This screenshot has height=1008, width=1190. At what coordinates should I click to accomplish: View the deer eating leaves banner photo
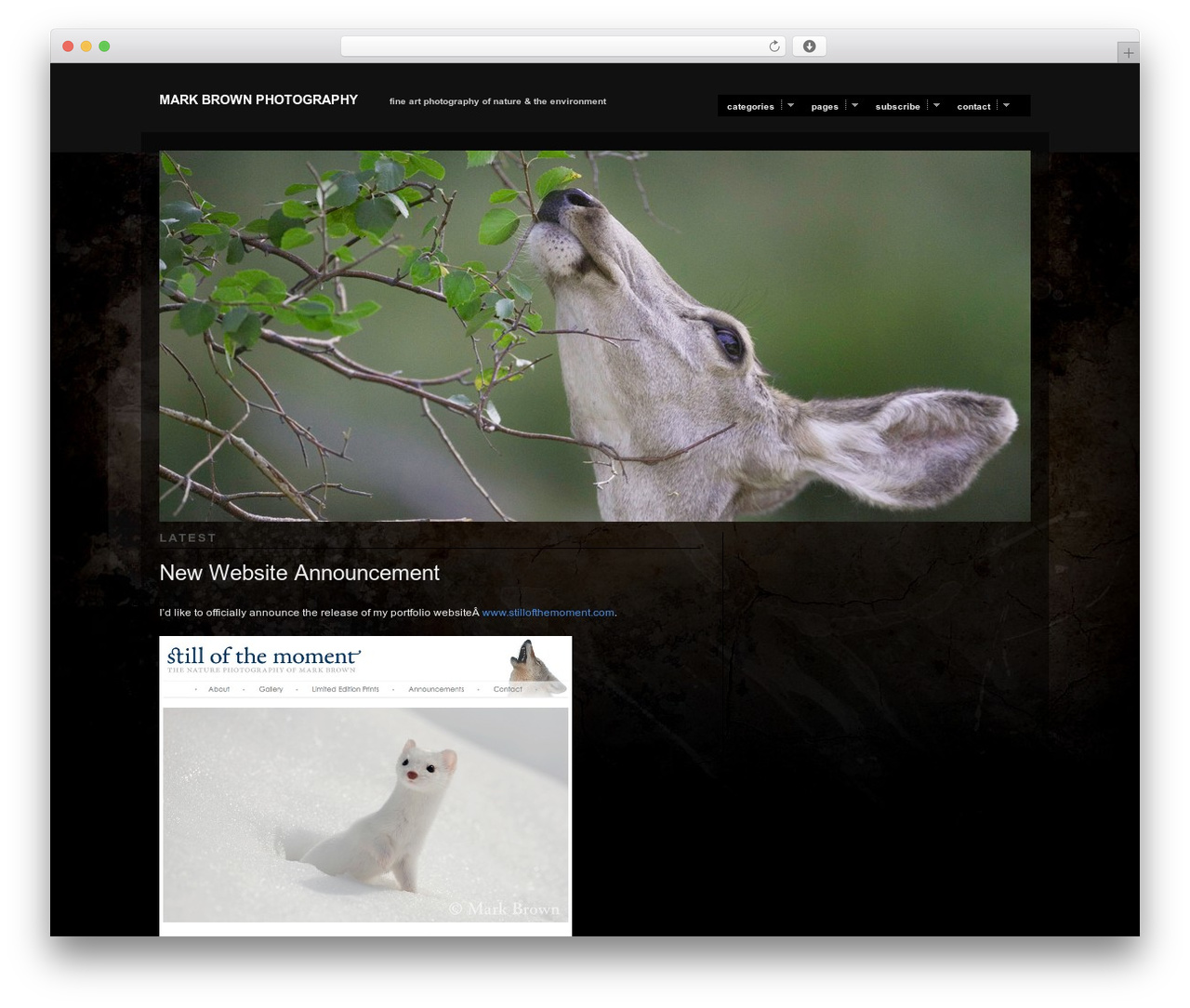coord(594,336)
